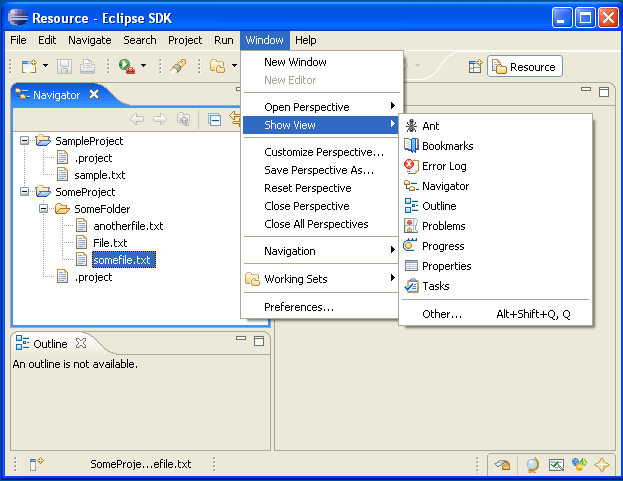Image resolution: width=623 pixels, height=481 pixels.
Task: Select anotherfile.txt in the Navigator
Action: point(128,226)
